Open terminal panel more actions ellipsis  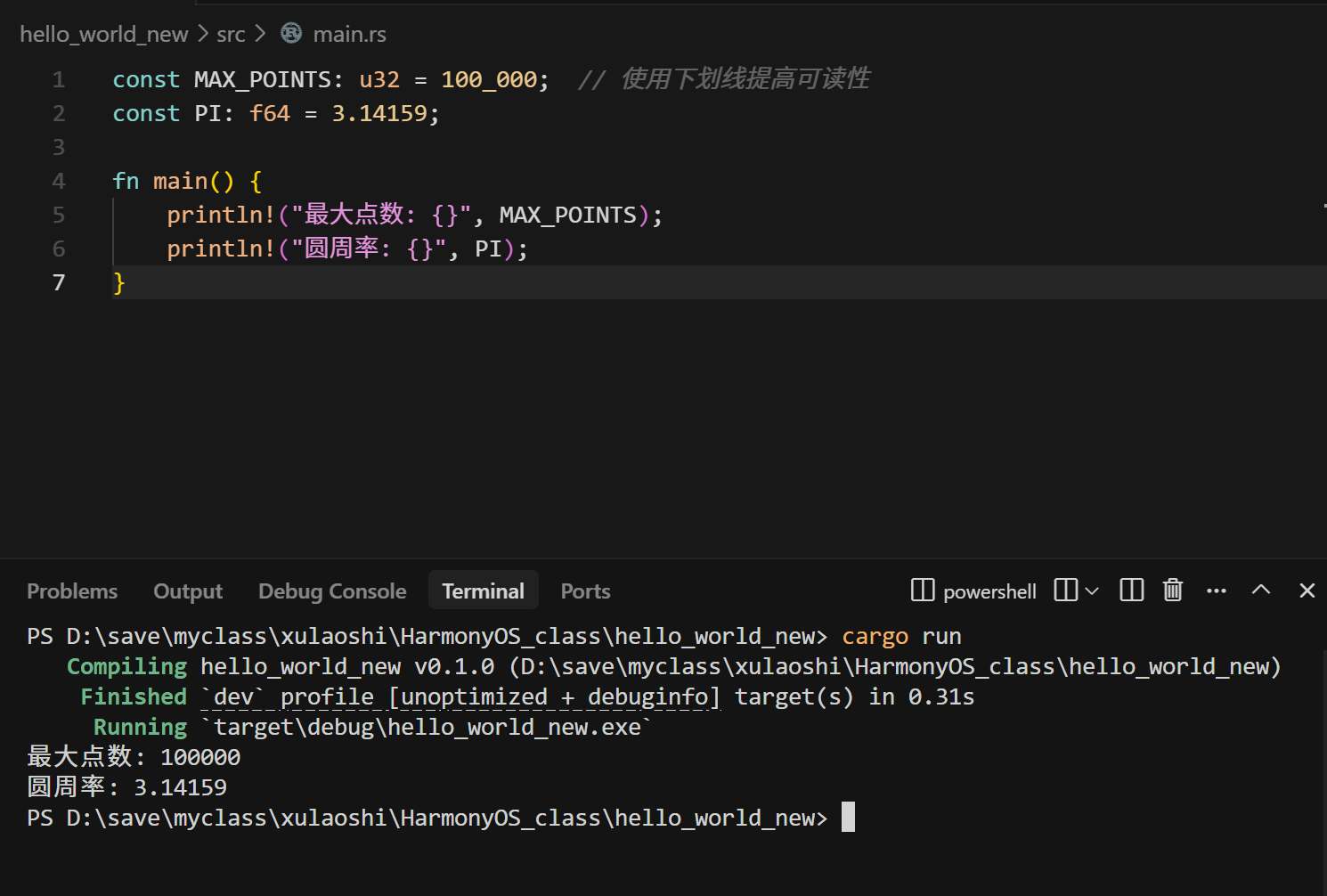click(1217, 591)
